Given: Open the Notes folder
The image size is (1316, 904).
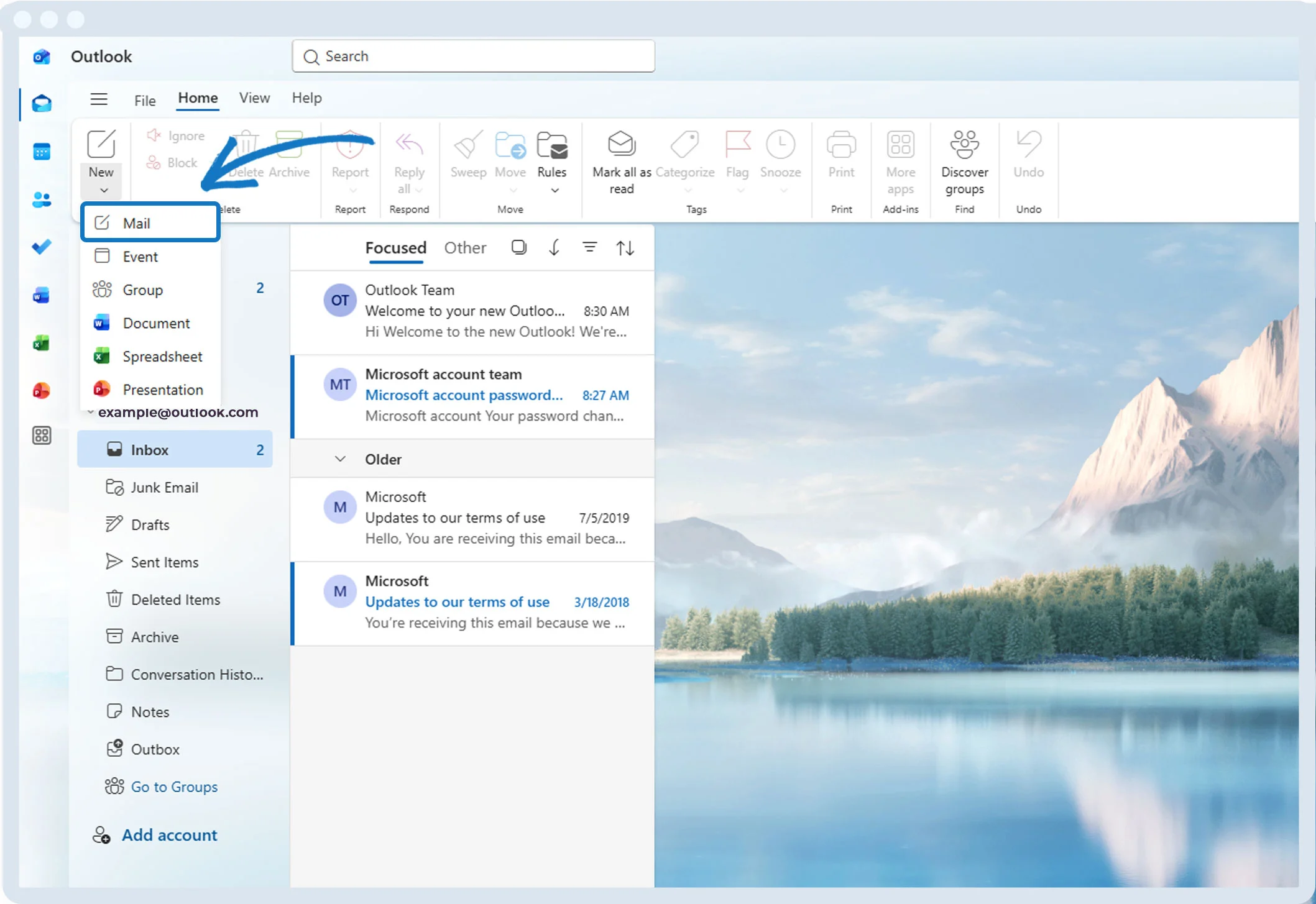Looking at the screenshot, I should click(x=175, y=711).
